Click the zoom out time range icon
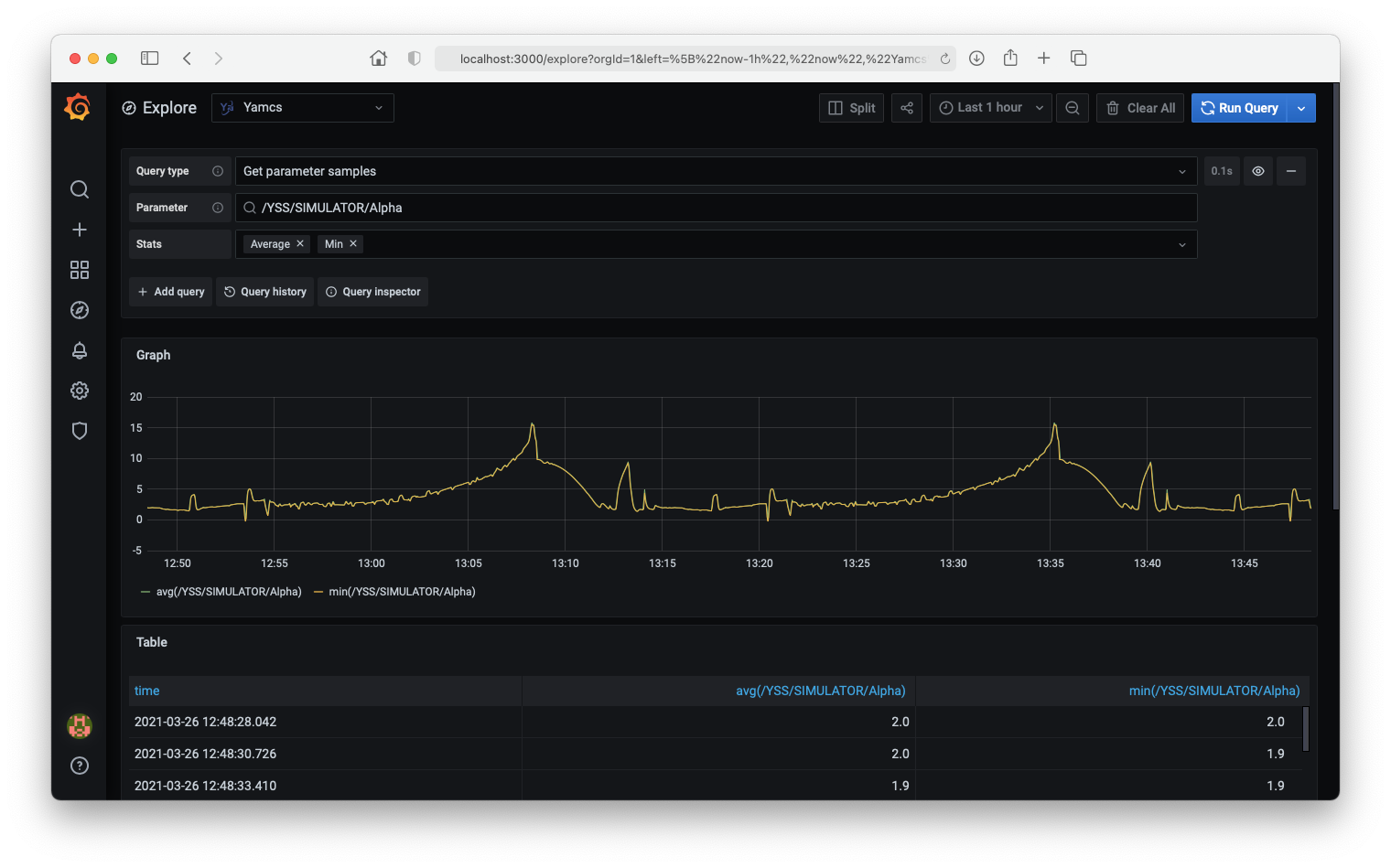The height and width of the screenshot is (868, 1391). point(1073,108)
